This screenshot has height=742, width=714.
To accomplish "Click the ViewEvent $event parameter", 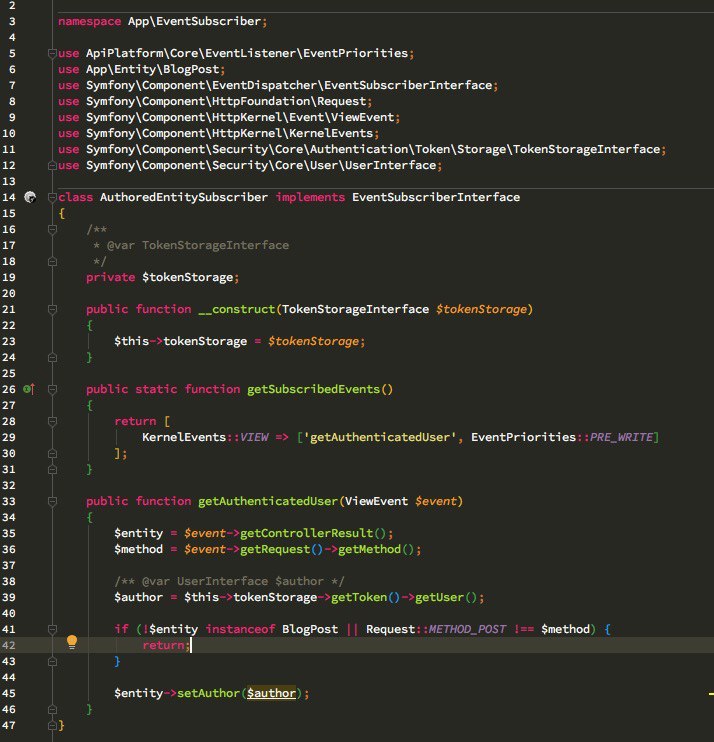I will (x=401, y=502).
